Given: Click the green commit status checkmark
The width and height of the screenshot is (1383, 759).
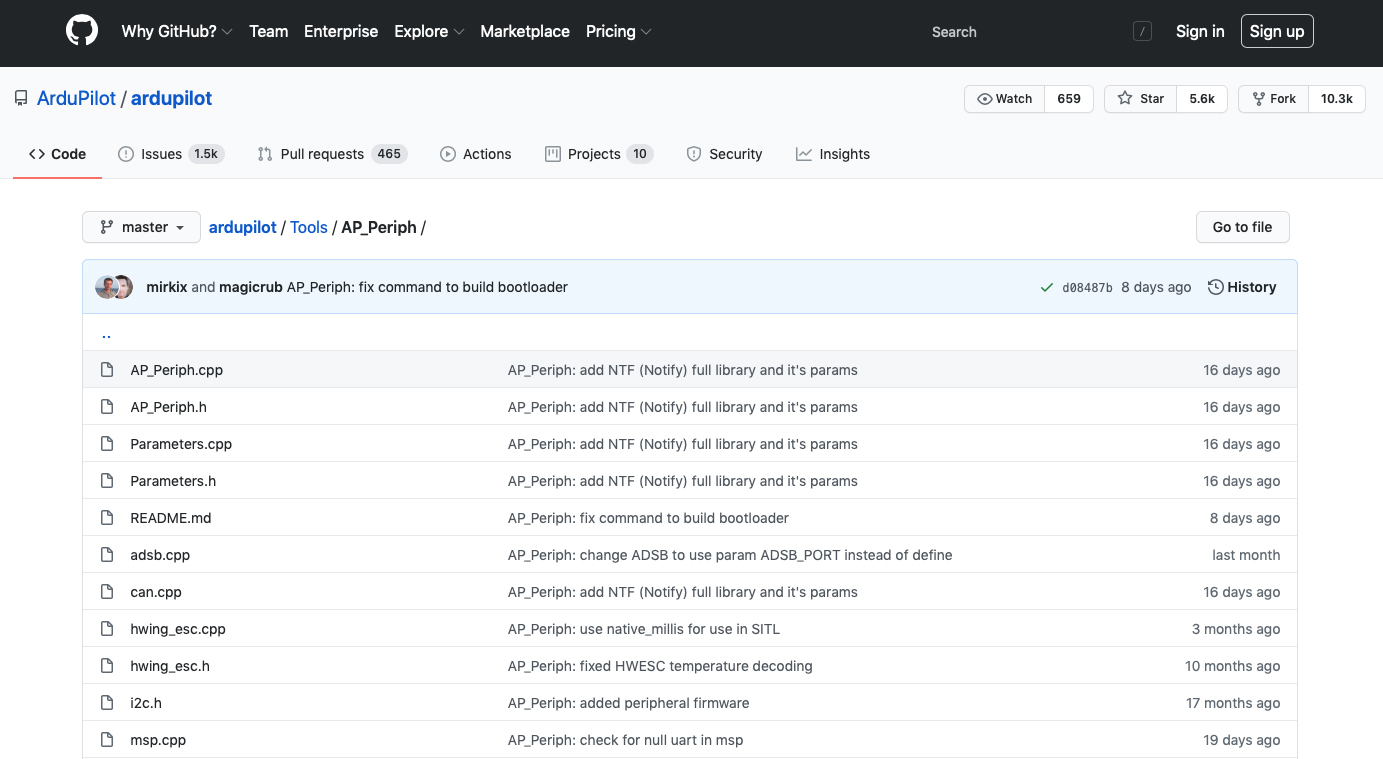Looking at the screenshot, I should point(1047,287).
